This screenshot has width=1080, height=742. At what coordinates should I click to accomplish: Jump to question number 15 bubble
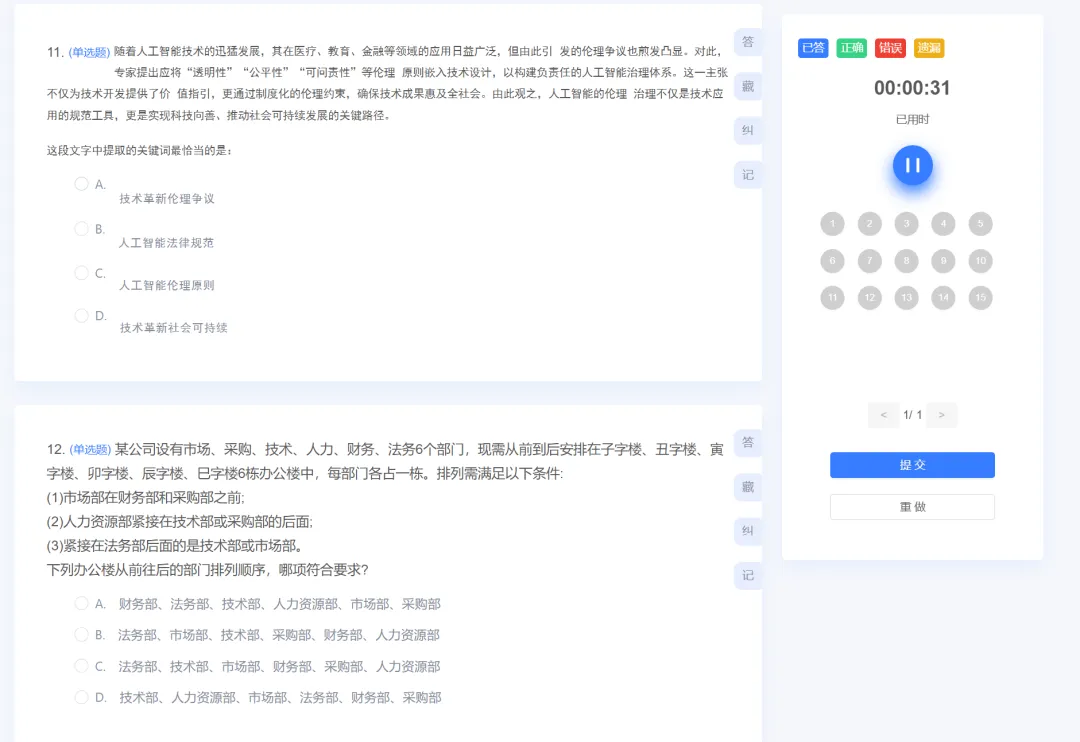[x=980, y=298]
